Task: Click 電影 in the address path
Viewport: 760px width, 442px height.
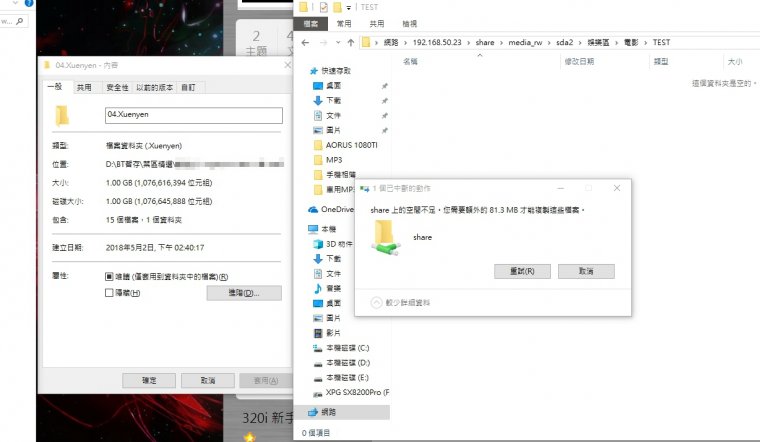Action: coord(631,42)
